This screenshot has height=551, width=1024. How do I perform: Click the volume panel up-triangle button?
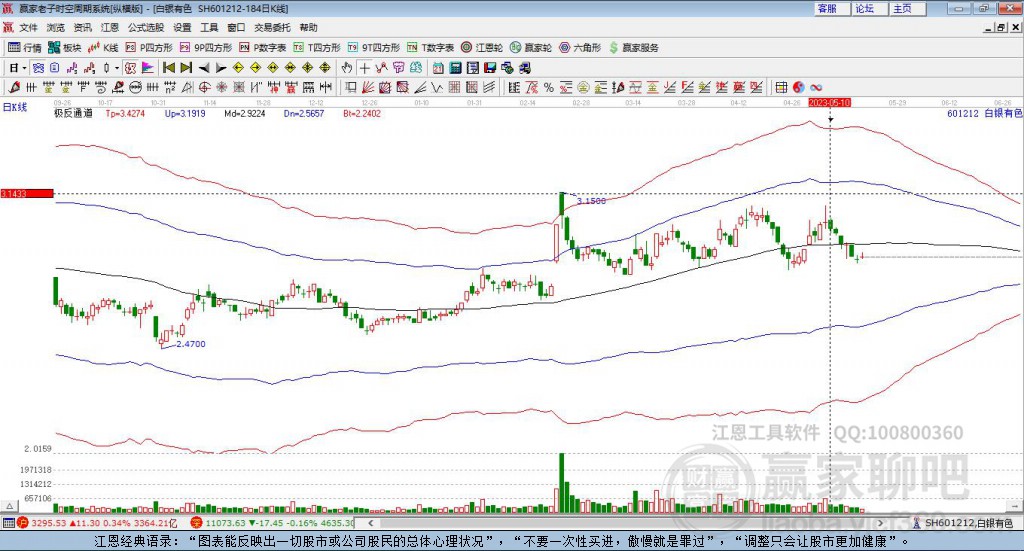10,506
